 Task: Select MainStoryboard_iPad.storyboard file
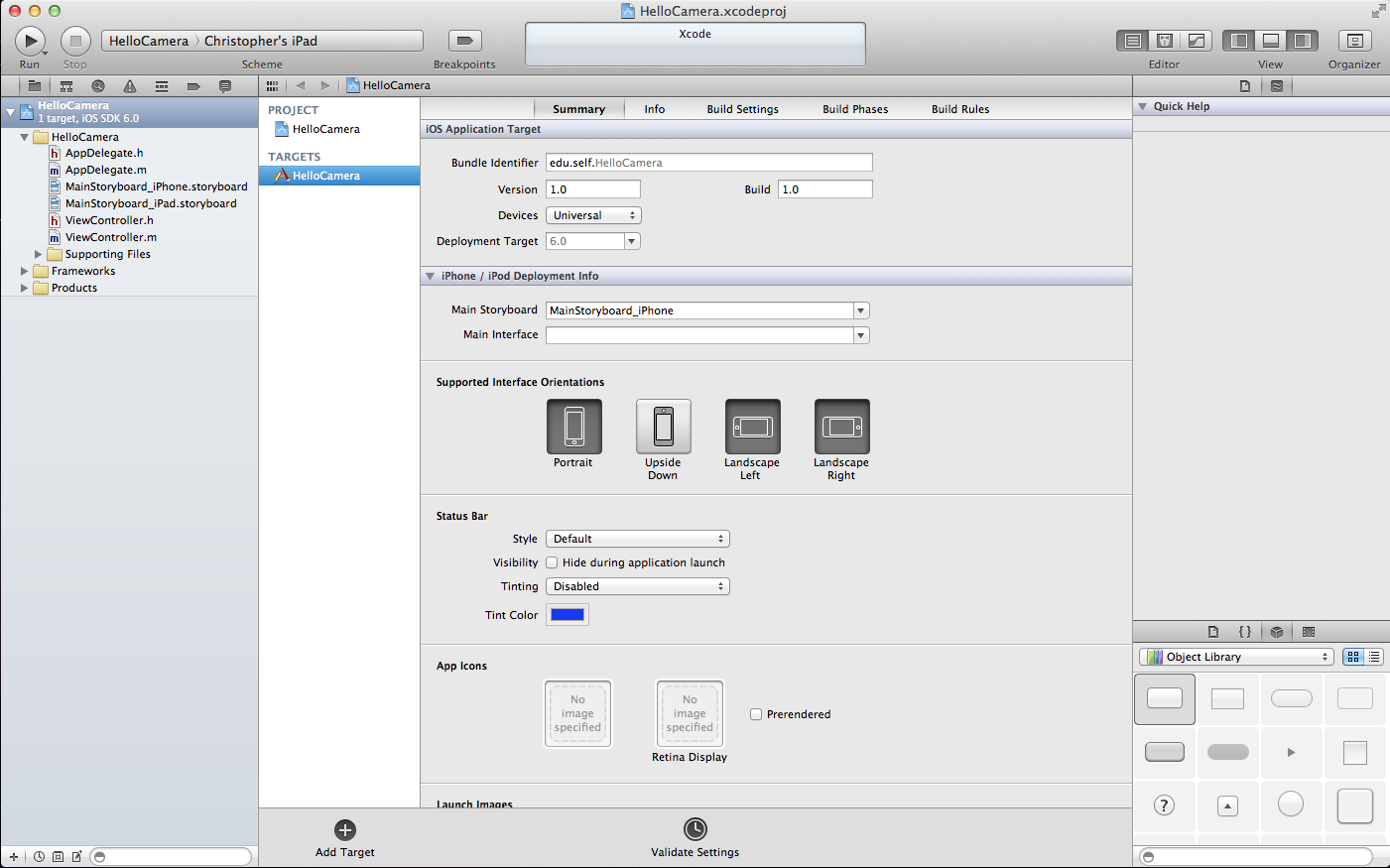(x=151, y=203)
